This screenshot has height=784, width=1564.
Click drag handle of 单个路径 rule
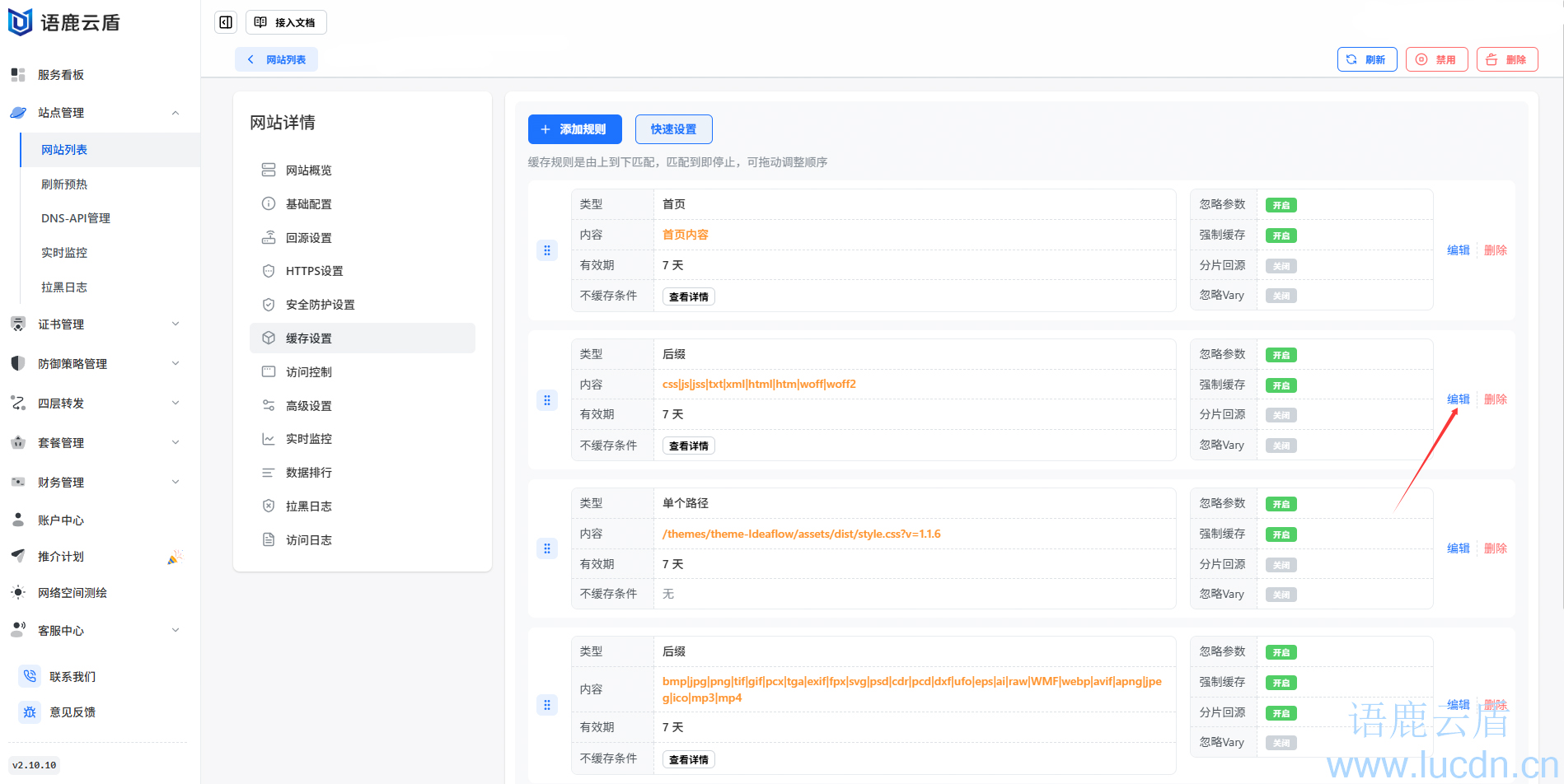[x=547, y=548]
